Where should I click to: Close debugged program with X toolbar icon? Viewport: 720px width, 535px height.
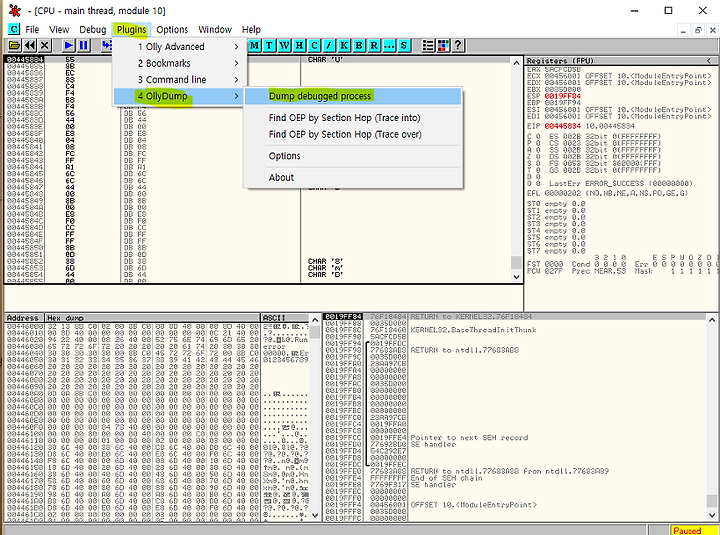pos(45,45)
